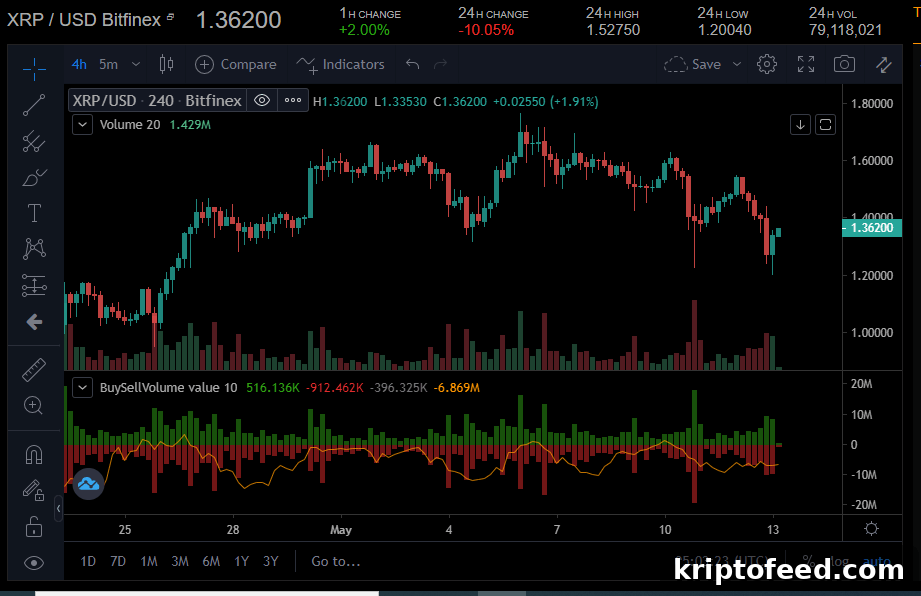921x596 pixels.
Task: Open the cloud publish floating button
Action: click(x=88, y=484)
